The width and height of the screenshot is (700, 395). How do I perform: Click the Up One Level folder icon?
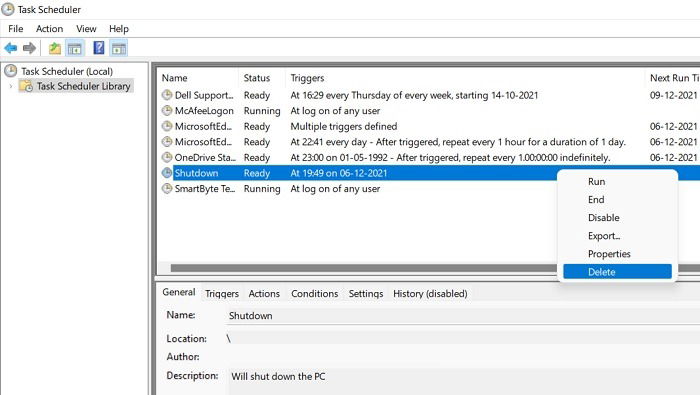(55, 48)
